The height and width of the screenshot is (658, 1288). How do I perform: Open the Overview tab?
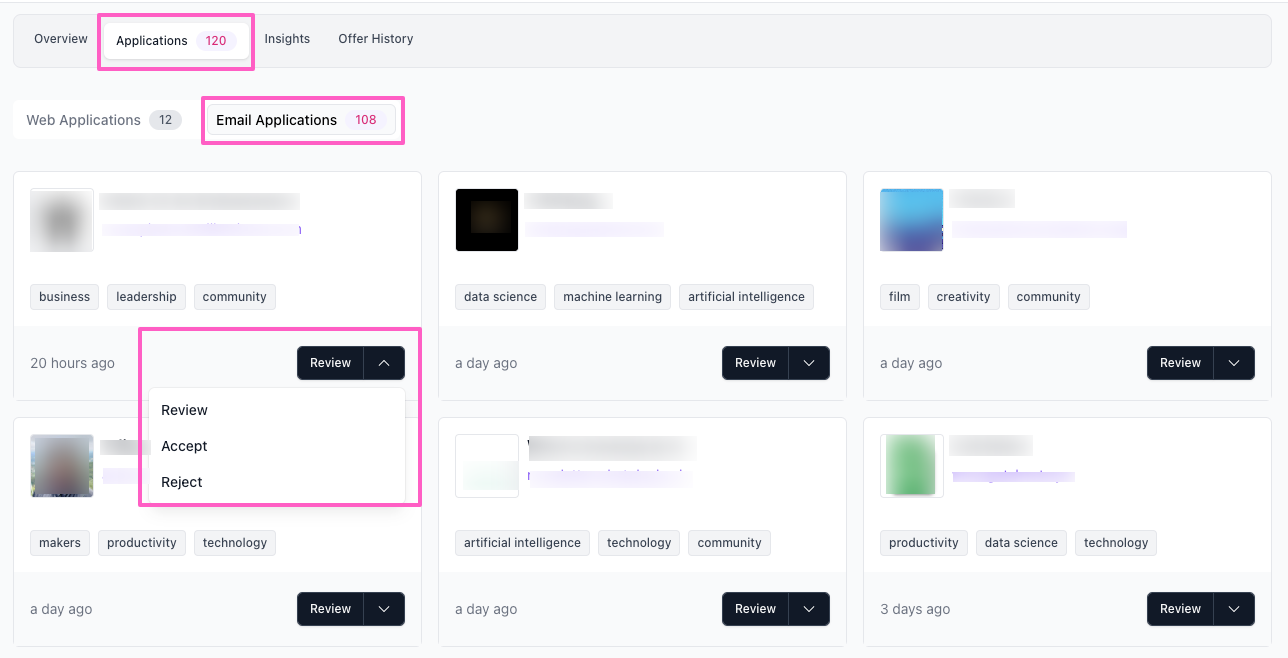[61, 39]
